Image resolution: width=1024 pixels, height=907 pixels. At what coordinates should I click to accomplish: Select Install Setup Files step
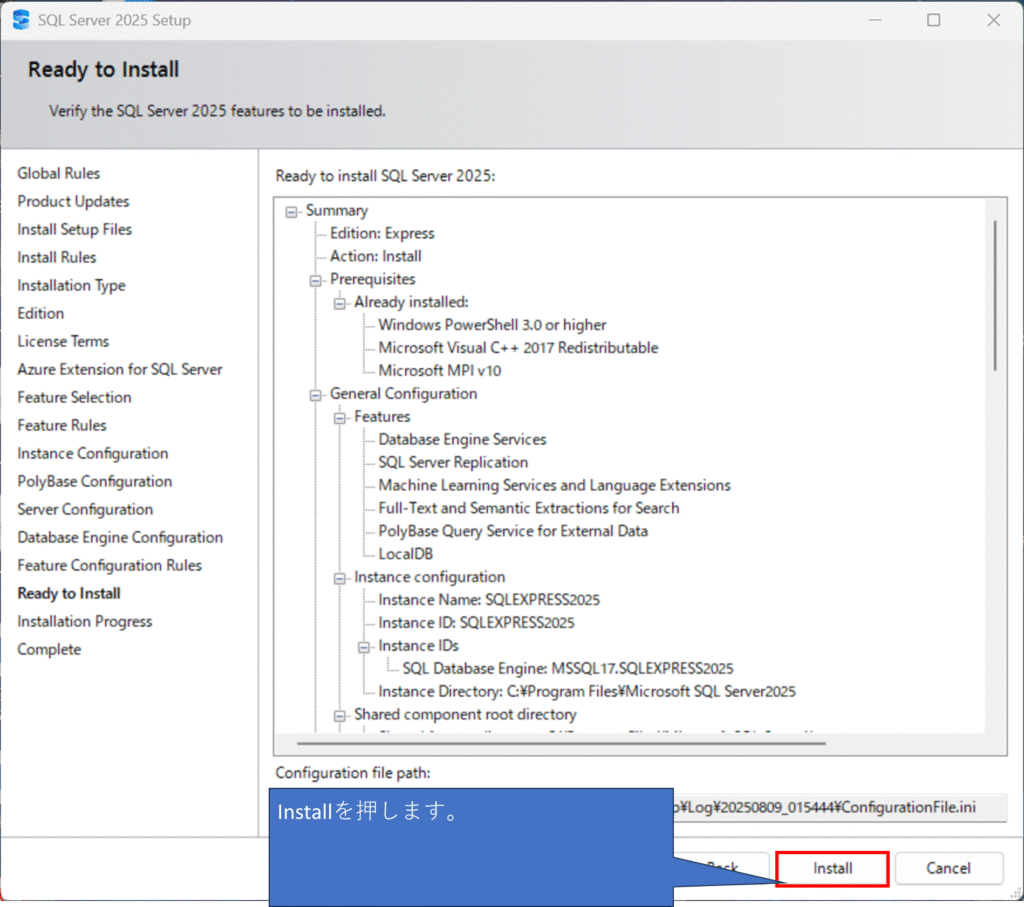point(74,229)
